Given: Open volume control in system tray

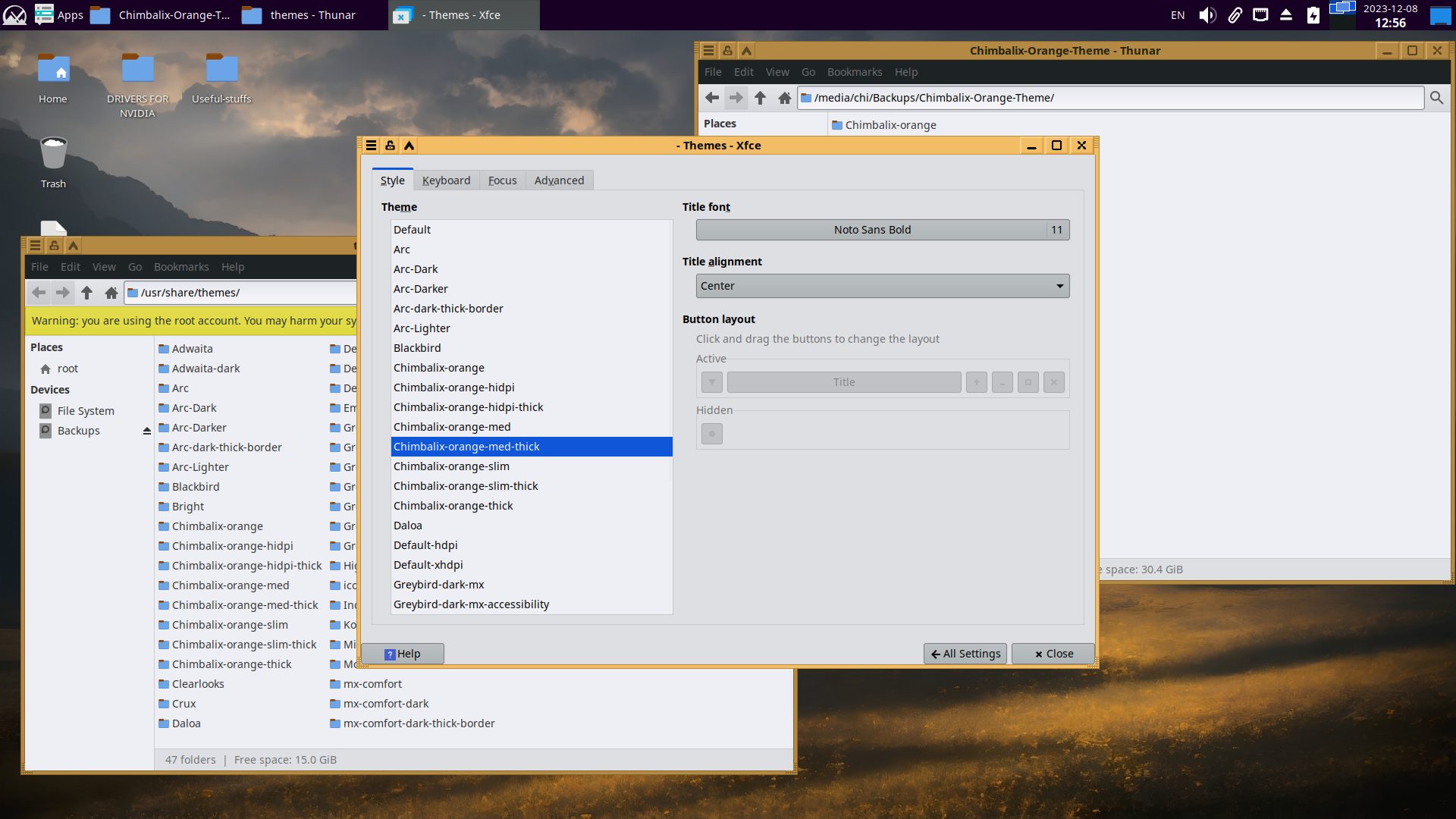Looking at the screenshot, I should (1207, 15).
